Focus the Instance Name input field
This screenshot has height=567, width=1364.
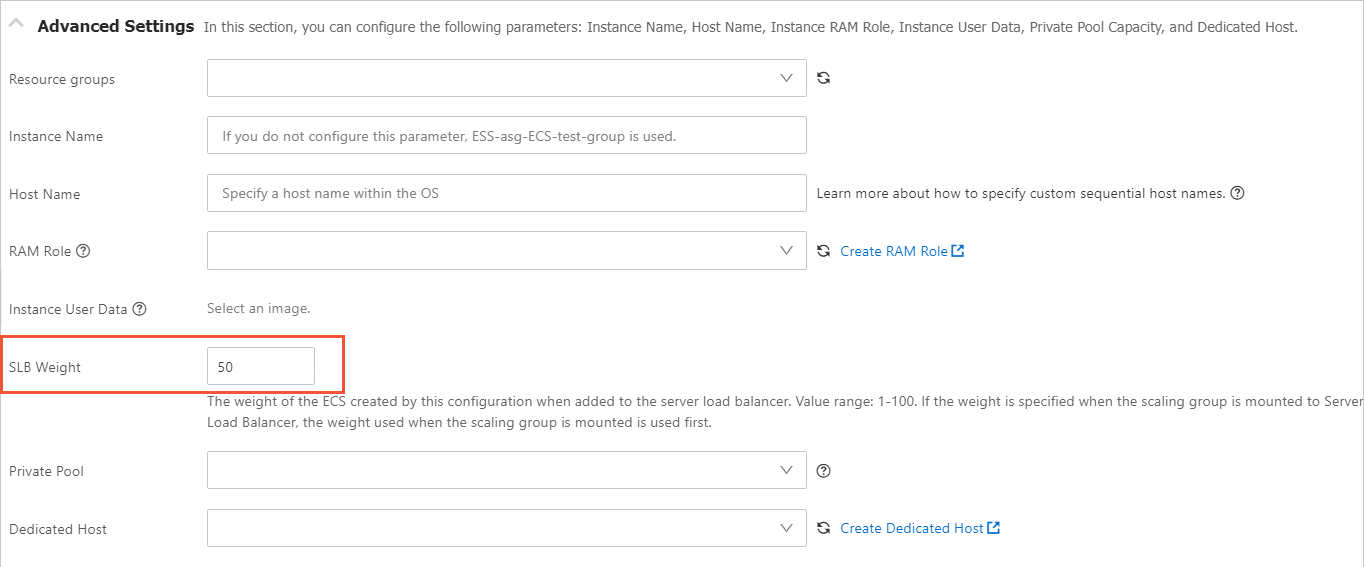tap(506, 136)
